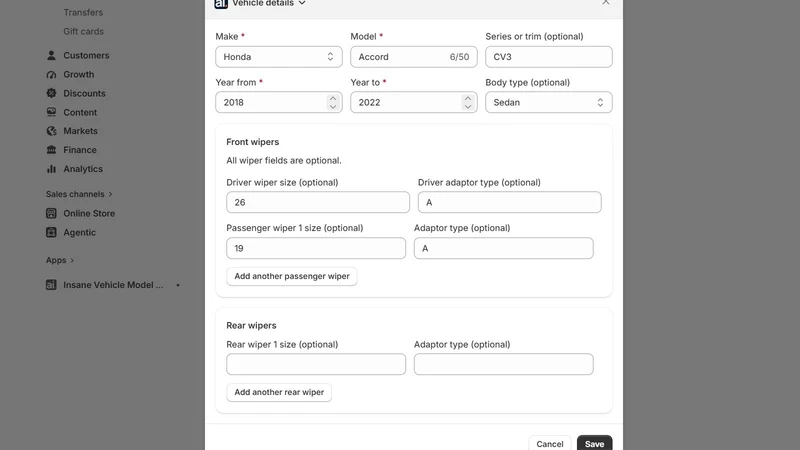Click the Markets globe icon

pyautogui.click(x=51, y=131)
